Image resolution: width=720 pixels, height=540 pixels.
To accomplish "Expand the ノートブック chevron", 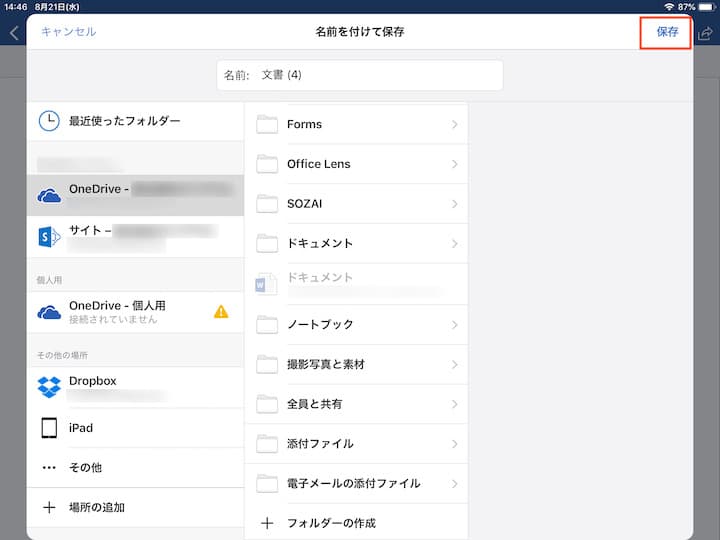I will point(454,325).
